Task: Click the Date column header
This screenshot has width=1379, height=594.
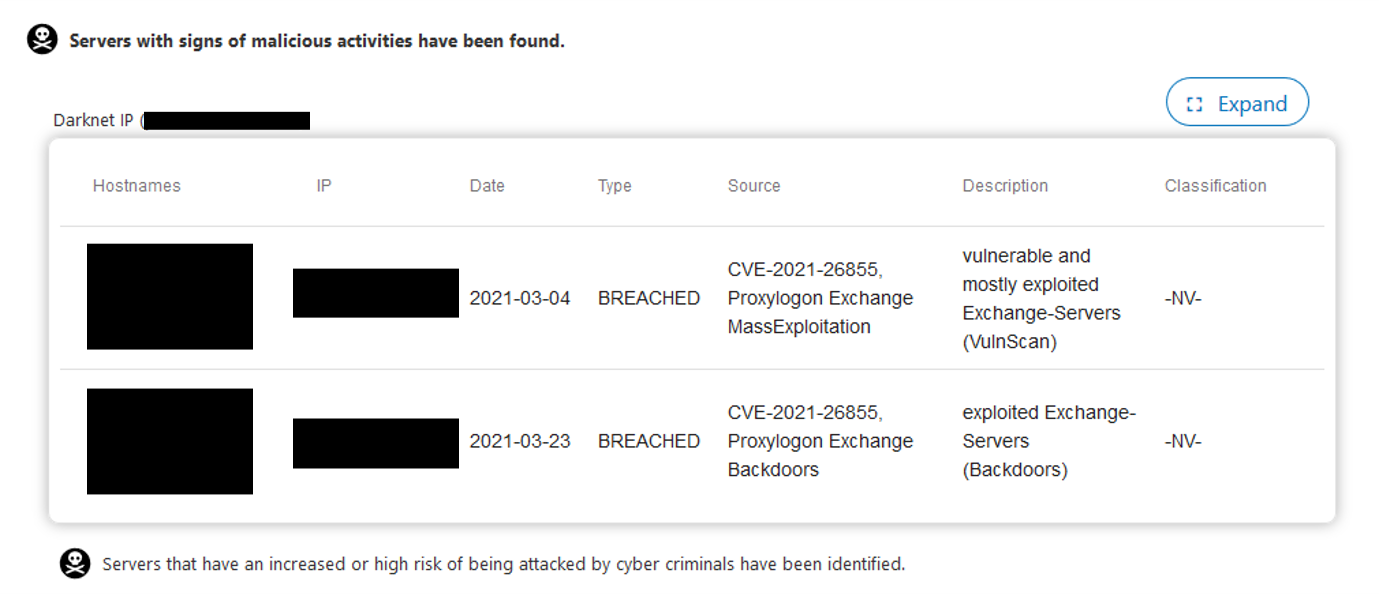Action: pos(487,186)
